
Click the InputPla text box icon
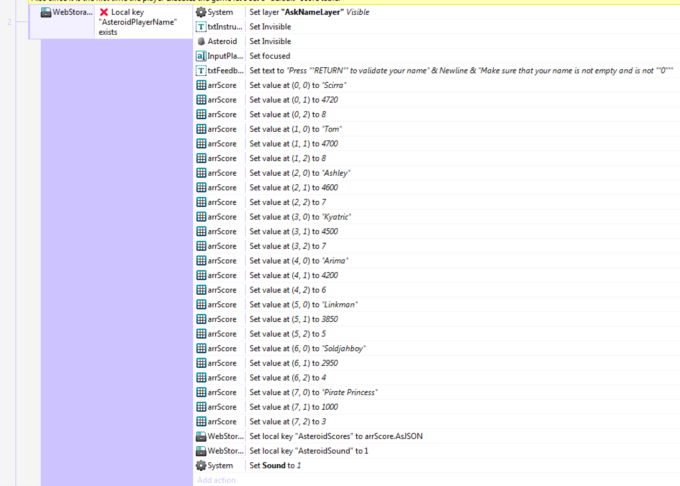[x=201, y=56]
